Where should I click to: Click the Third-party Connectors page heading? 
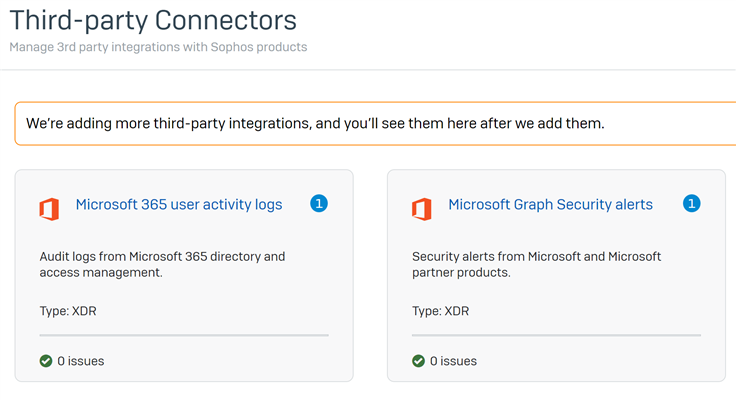click(153, 21)
